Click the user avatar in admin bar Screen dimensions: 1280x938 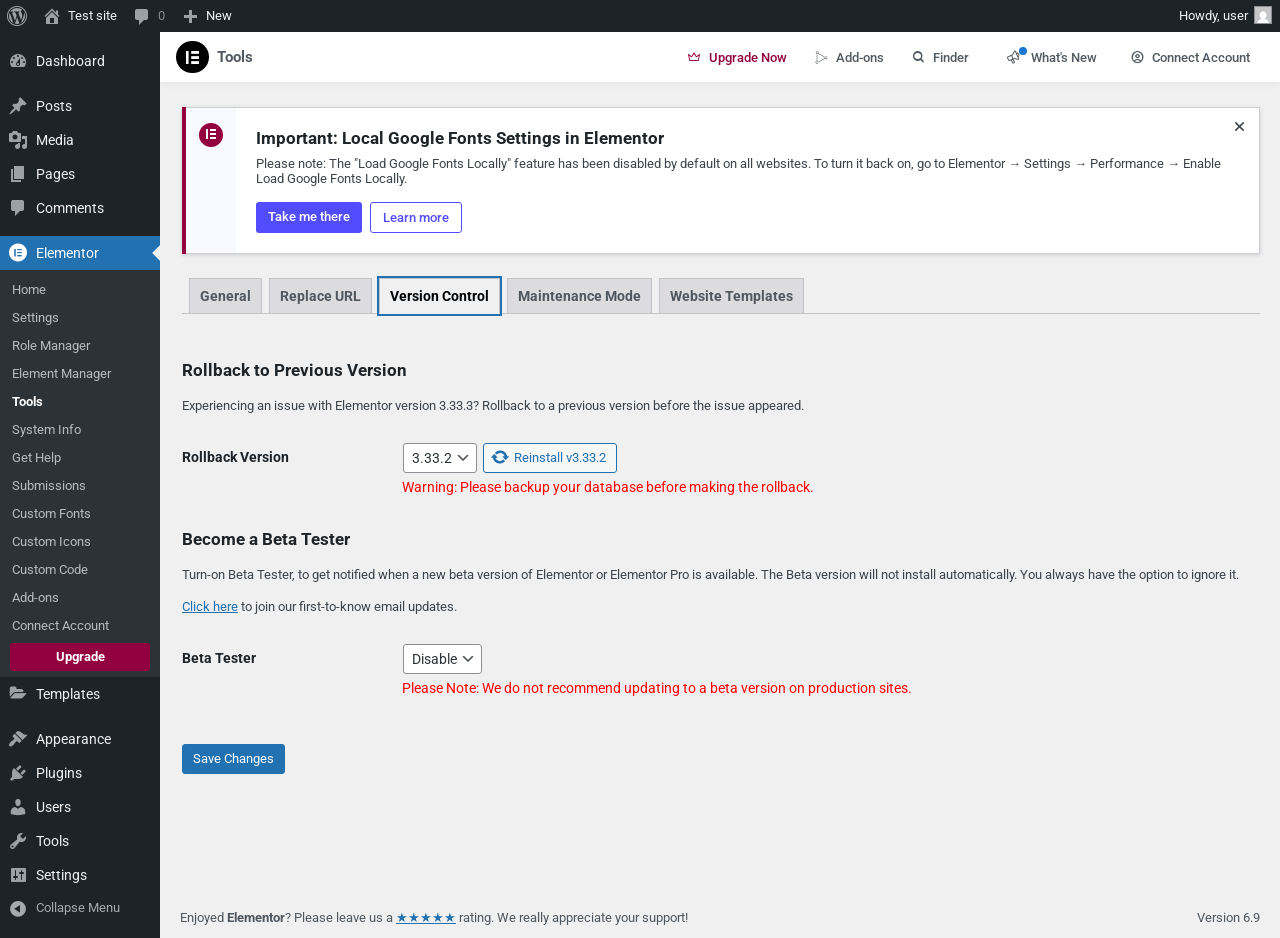(1263, 15)
